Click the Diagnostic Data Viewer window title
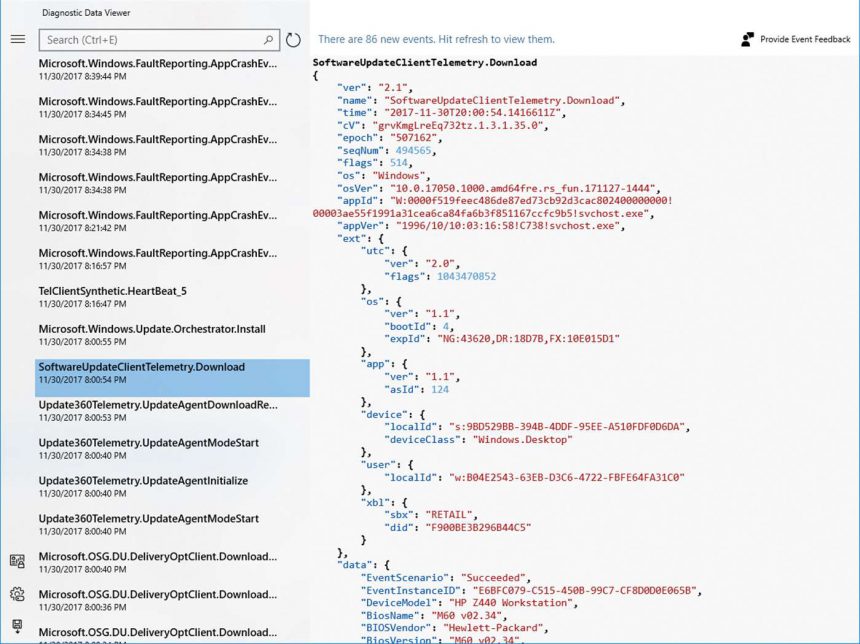This screenshot has width=860, height=644. click(86, 13)
